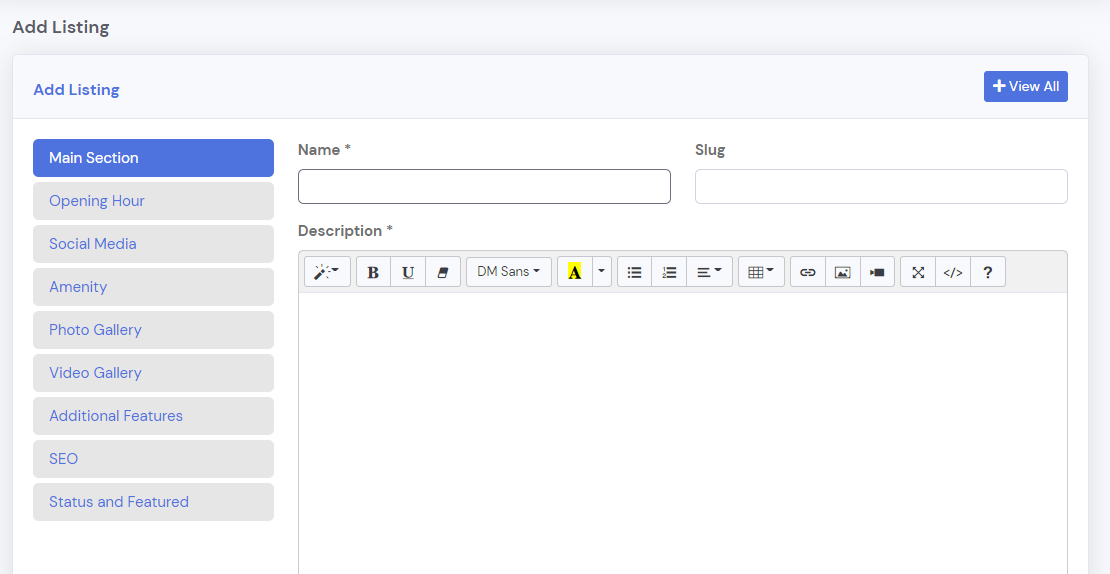Viewport: 1110px width, 574px height.
Task: Apply the yellow highlight color button
Action: tap(574, 272)
